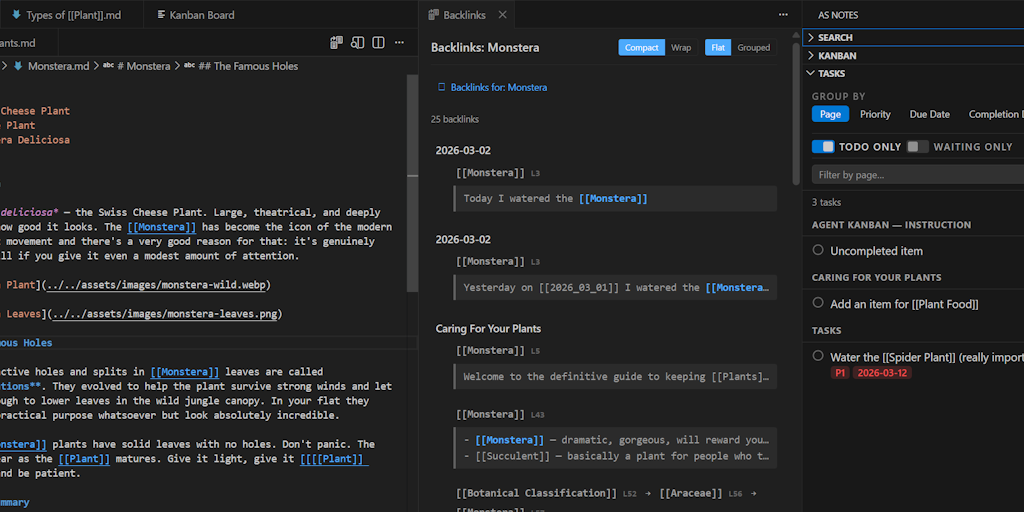Viewport: 1024px width, 512px height.
Task: Click the Backlinks for: Monstera file icon
Action: point(441,87)
